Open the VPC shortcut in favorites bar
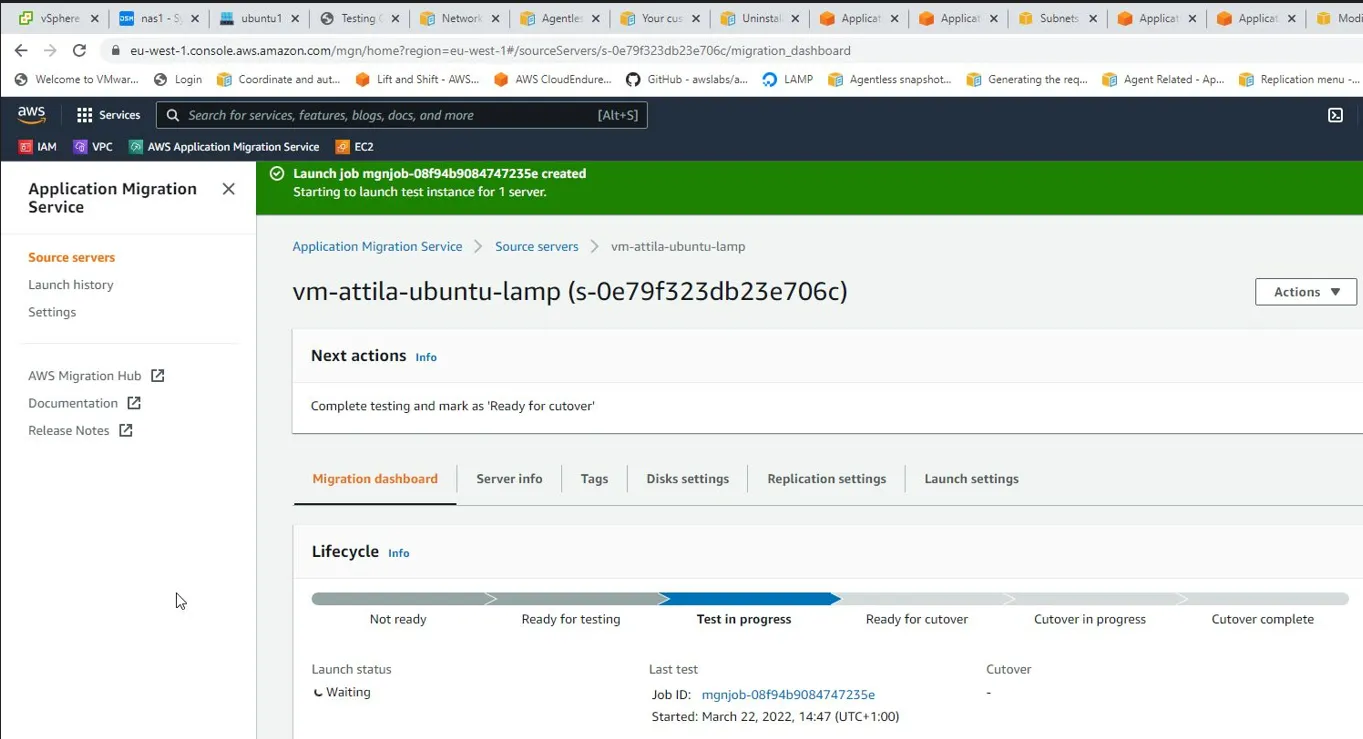Viewport: 1363px width, 739px height. point(93,147)
